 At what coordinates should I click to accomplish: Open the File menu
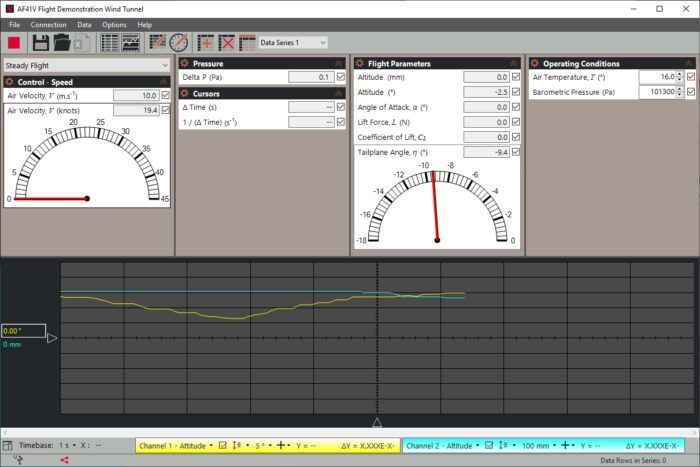14,25
